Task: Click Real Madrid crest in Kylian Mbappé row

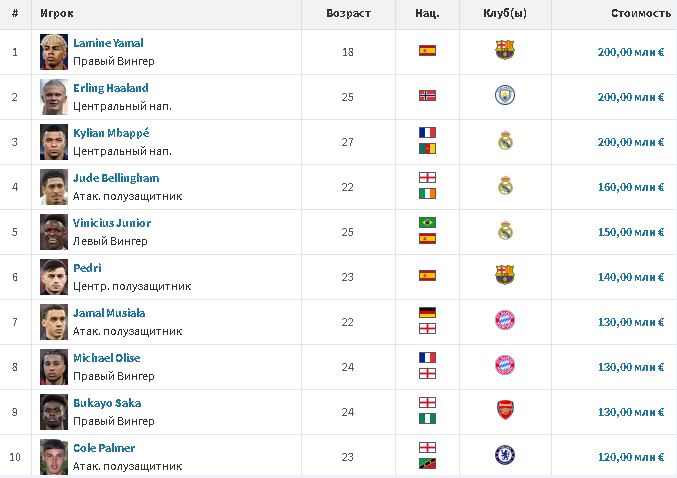Action: pos(504,141)
